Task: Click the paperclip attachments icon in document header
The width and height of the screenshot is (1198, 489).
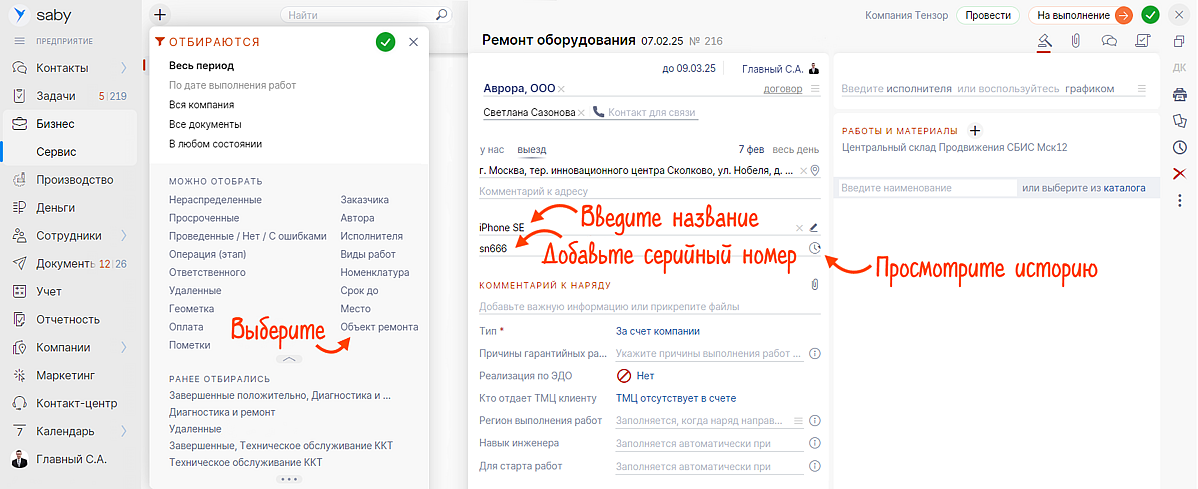Action: pos(1076,41)
